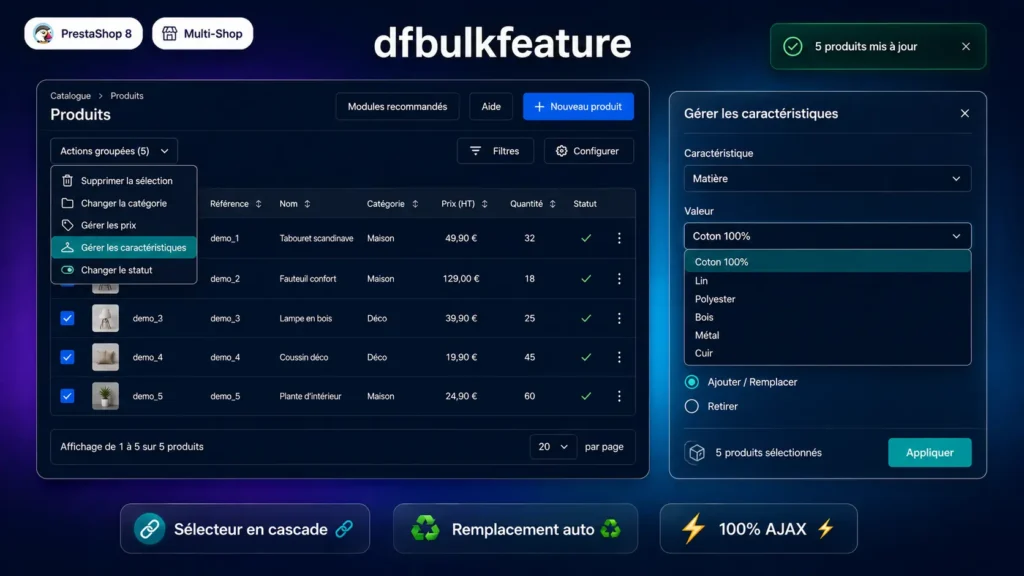
Task: Click the Nouveau produit button
Action: click(x=578, y=106)
